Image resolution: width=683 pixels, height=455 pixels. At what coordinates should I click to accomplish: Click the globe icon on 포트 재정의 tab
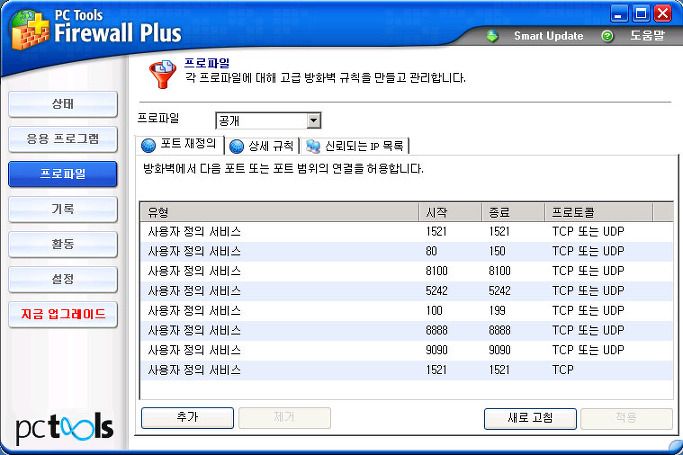[x=149, y=145]
